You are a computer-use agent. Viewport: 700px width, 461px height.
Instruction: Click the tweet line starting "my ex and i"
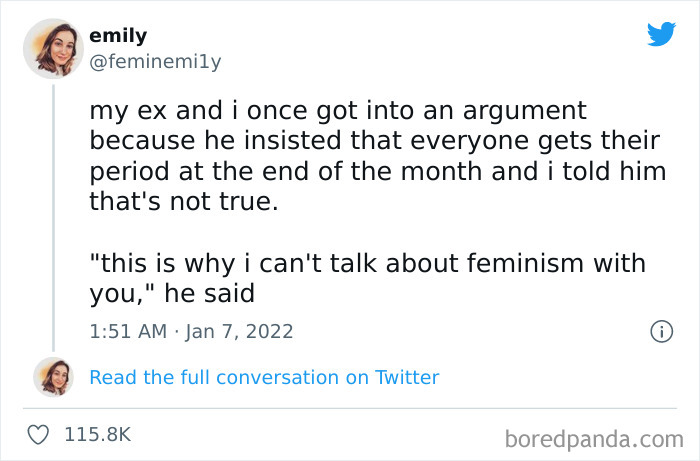pyautogui.click(x=338, y=109)
